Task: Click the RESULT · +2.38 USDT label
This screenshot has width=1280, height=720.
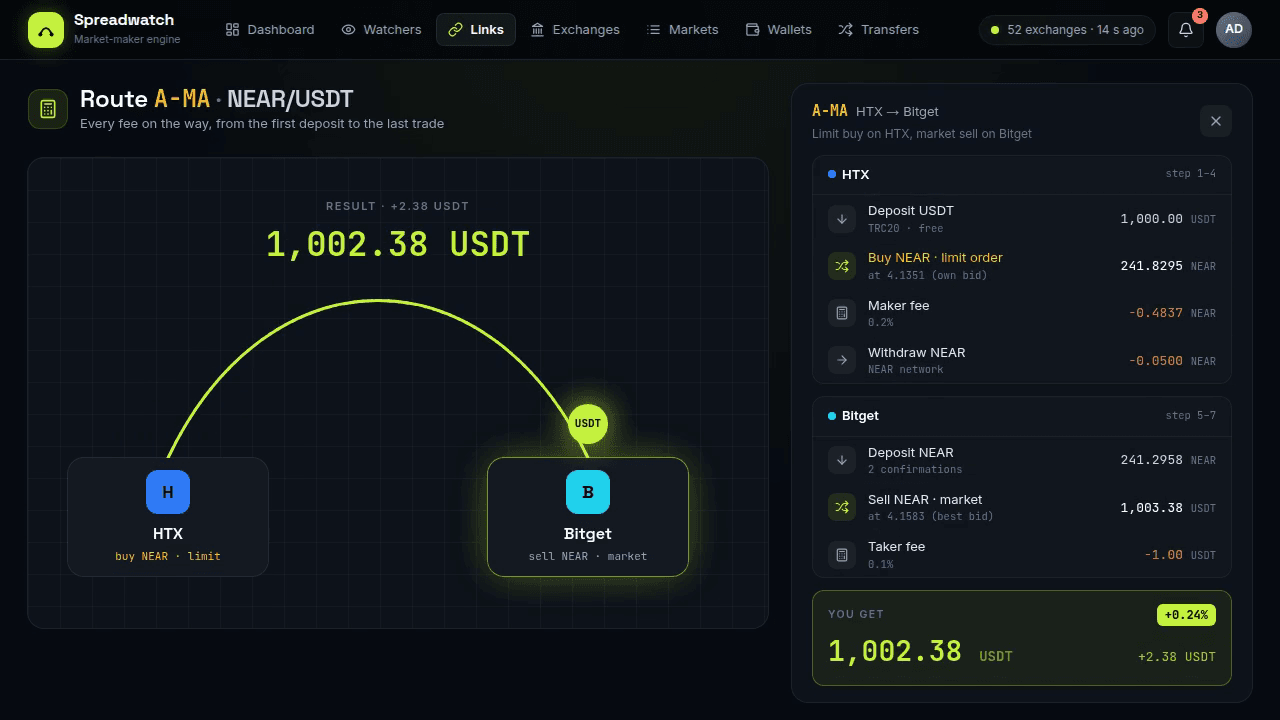Action: (x=398, y=206)
